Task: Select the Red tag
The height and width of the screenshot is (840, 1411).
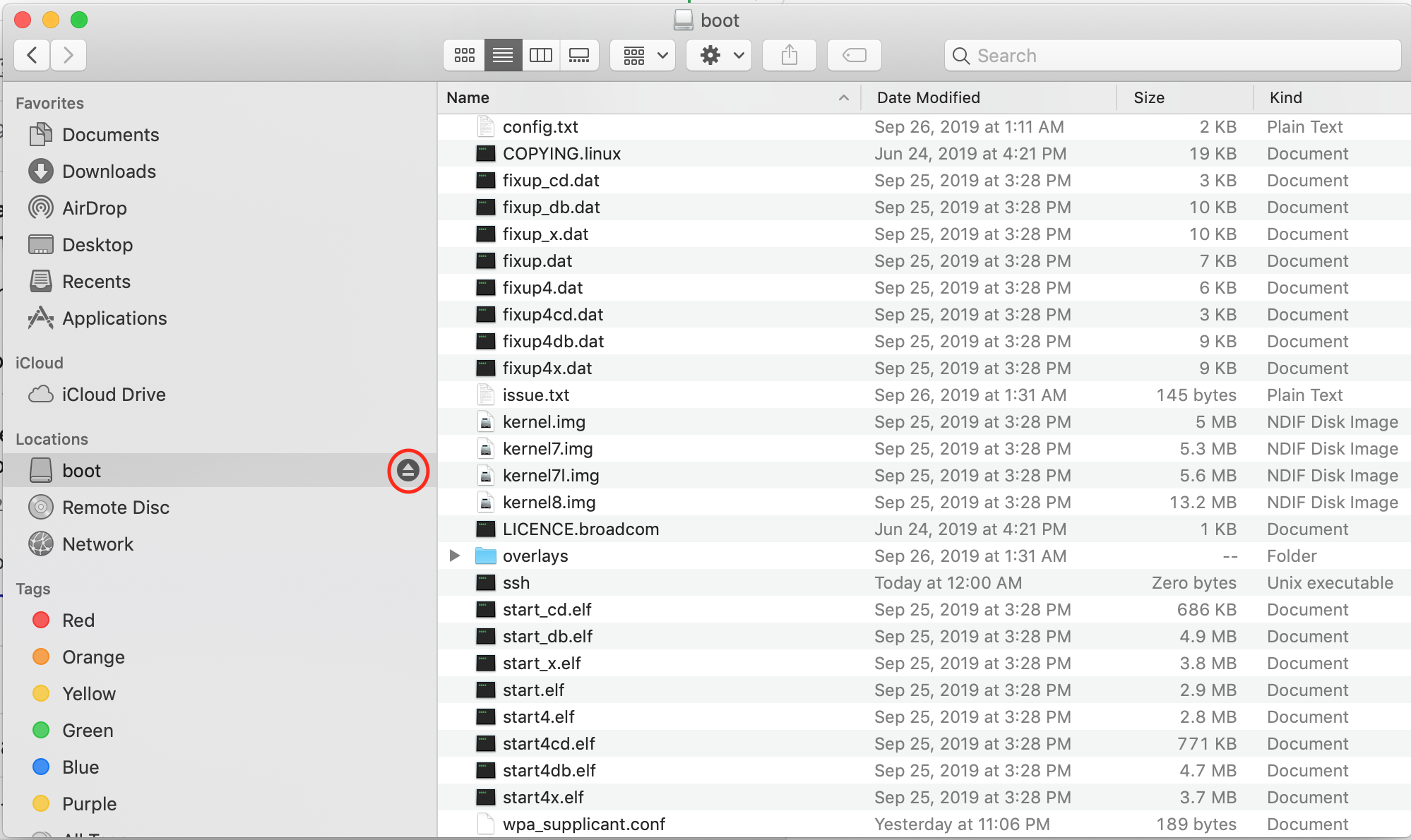Action: (x=78, y=620)
